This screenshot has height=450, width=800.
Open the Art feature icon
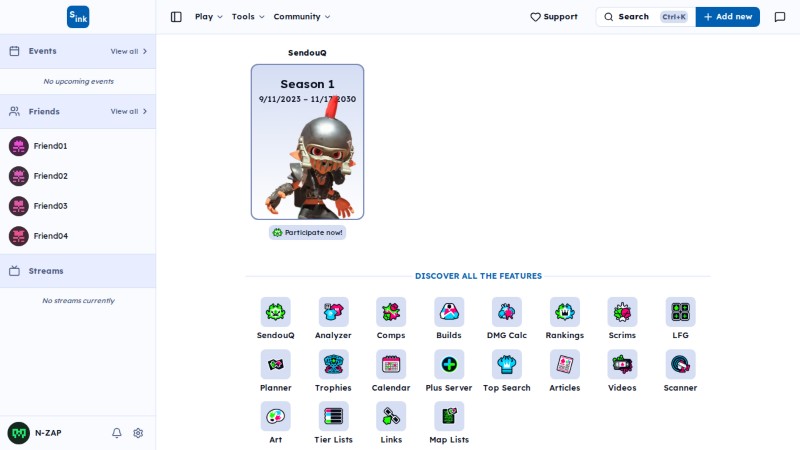point(276,416)
